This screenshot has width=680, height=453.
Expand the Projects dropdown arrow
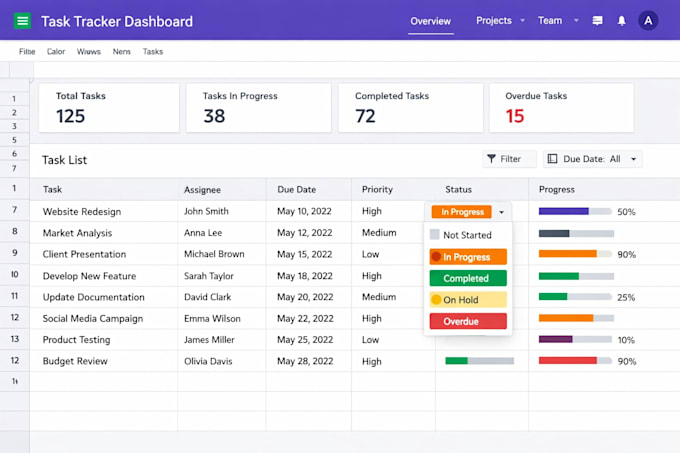click(522, 20)
